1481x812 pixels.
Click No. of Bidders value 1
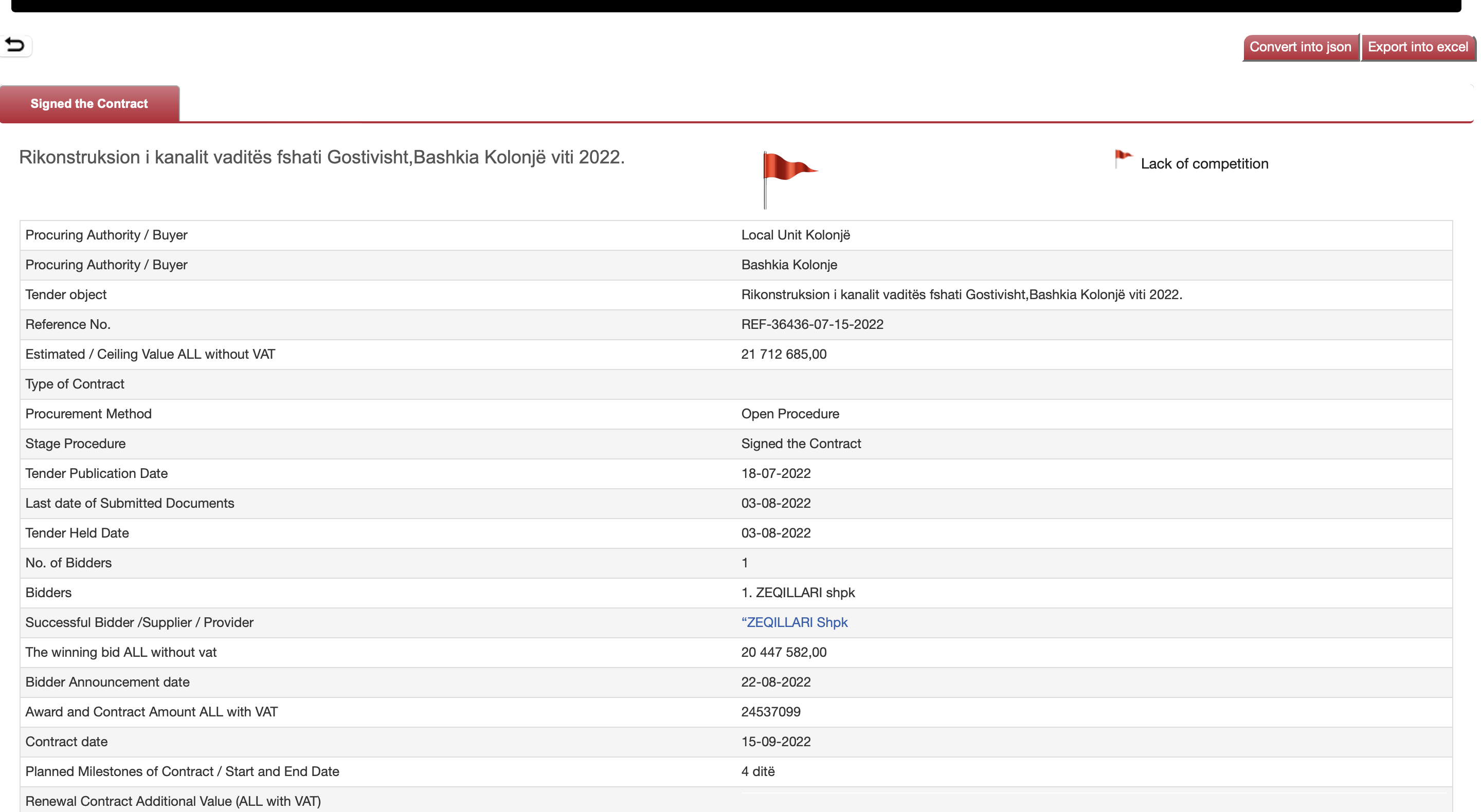click(x=745, y=563)
